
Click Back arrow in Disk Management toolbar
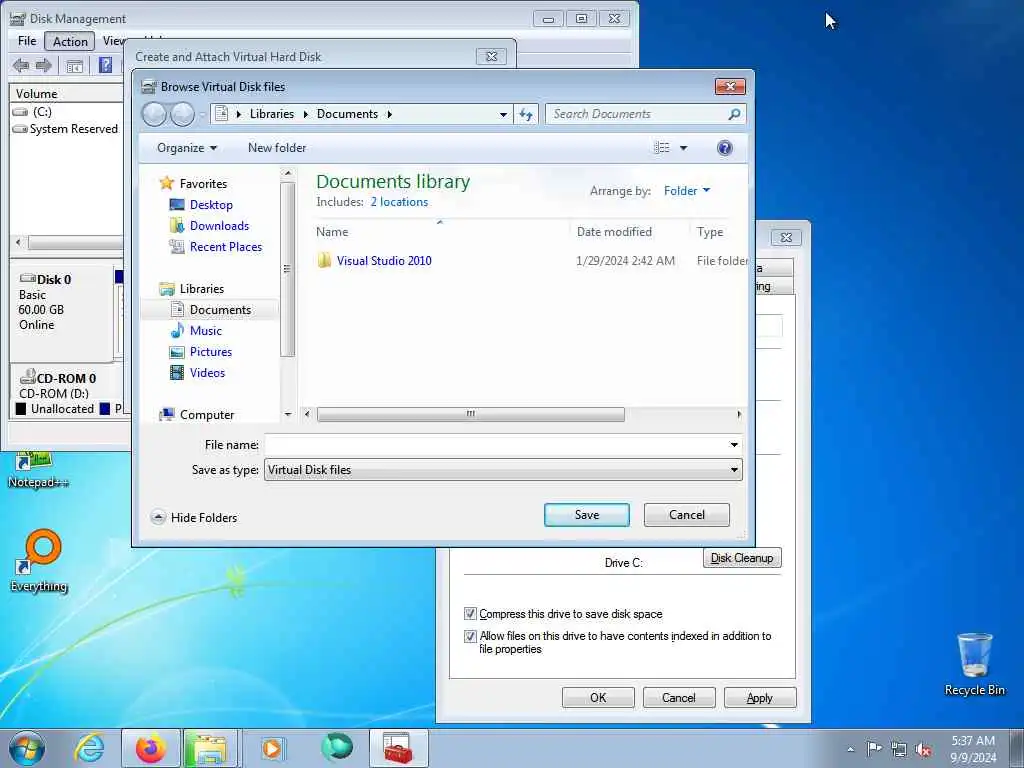[x=21, y=65]
